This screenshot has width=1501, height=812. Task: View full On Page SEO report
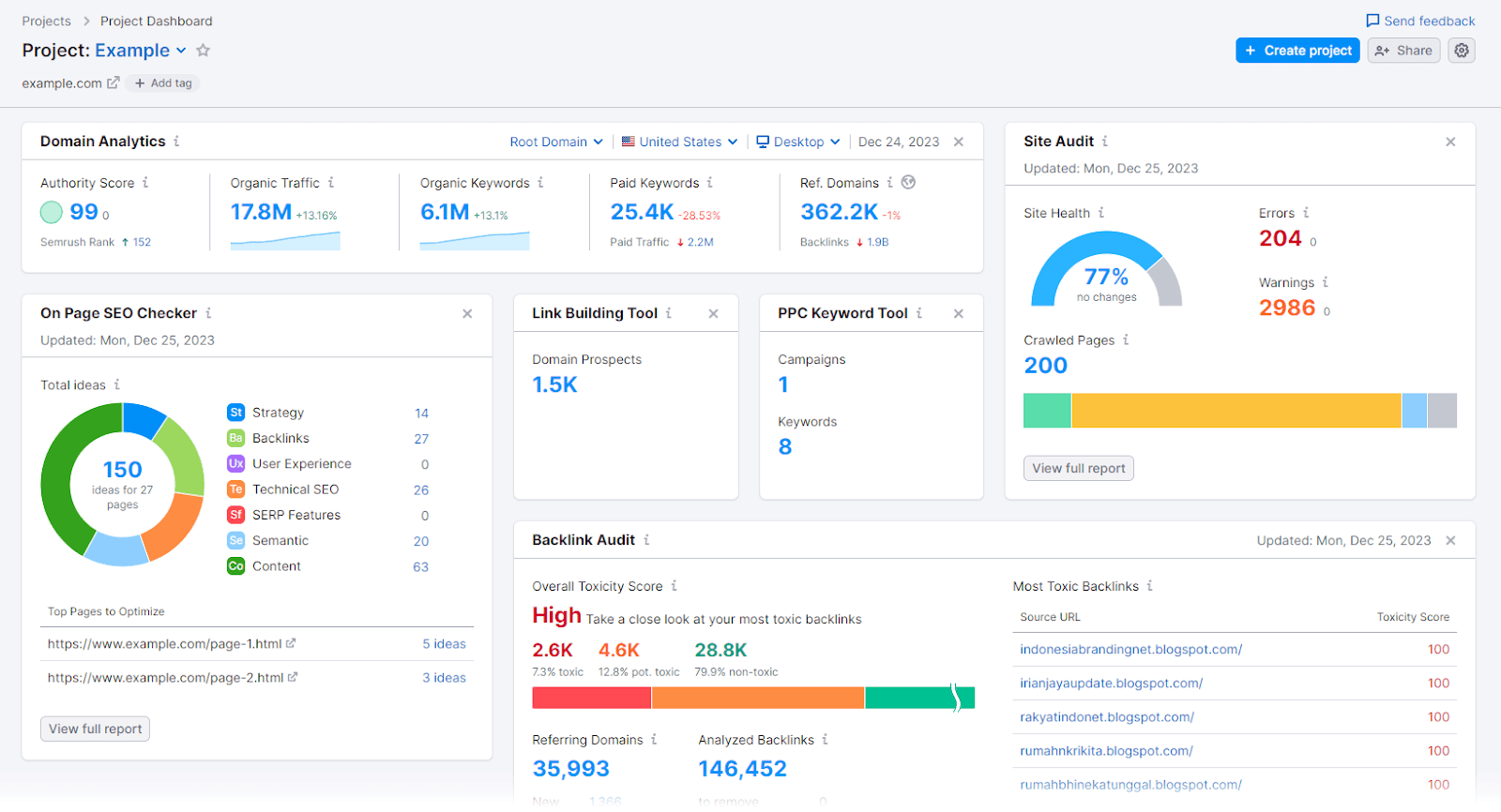95,729
